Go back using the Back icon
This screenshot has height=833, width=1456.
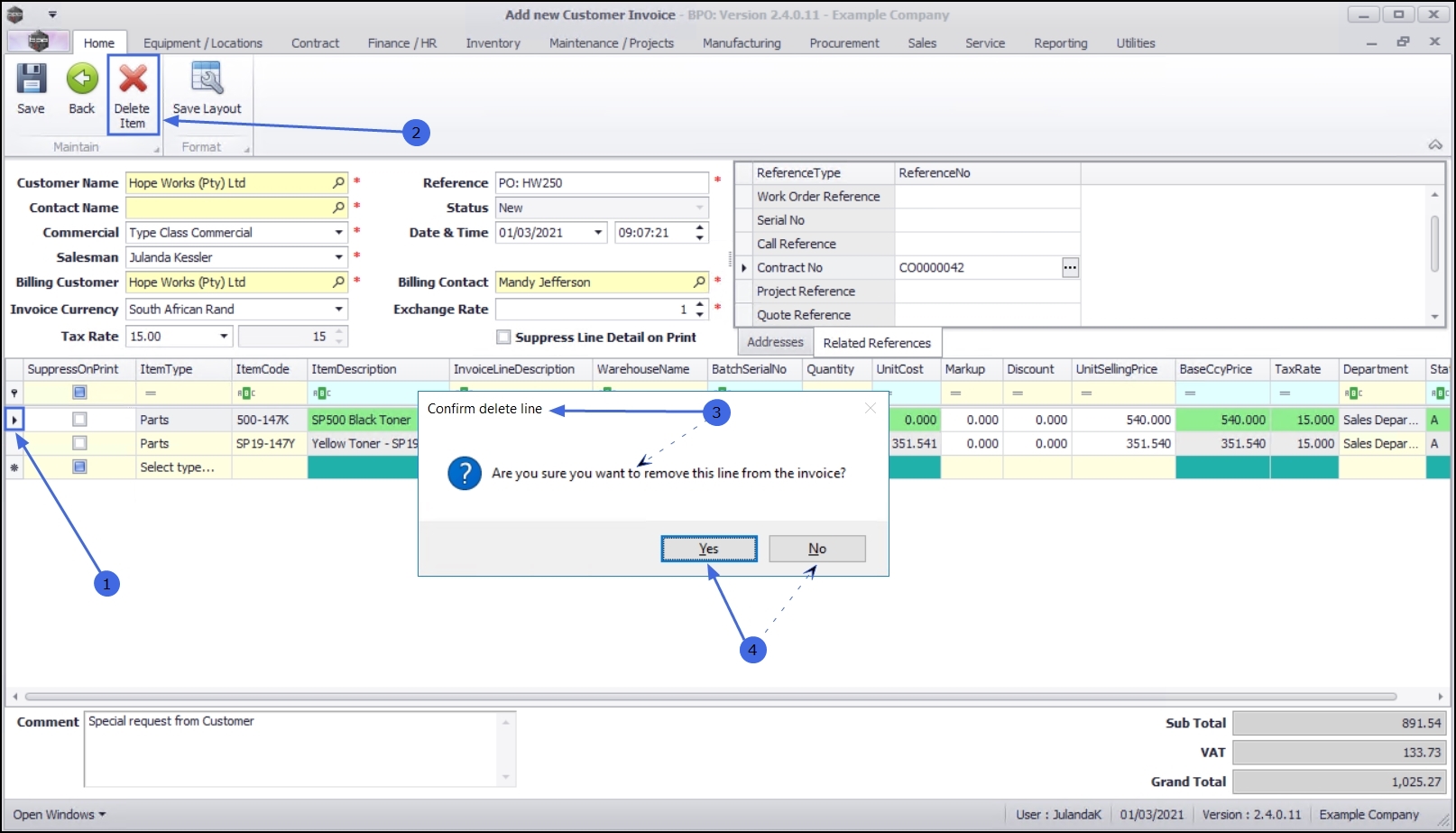[81, 88]
